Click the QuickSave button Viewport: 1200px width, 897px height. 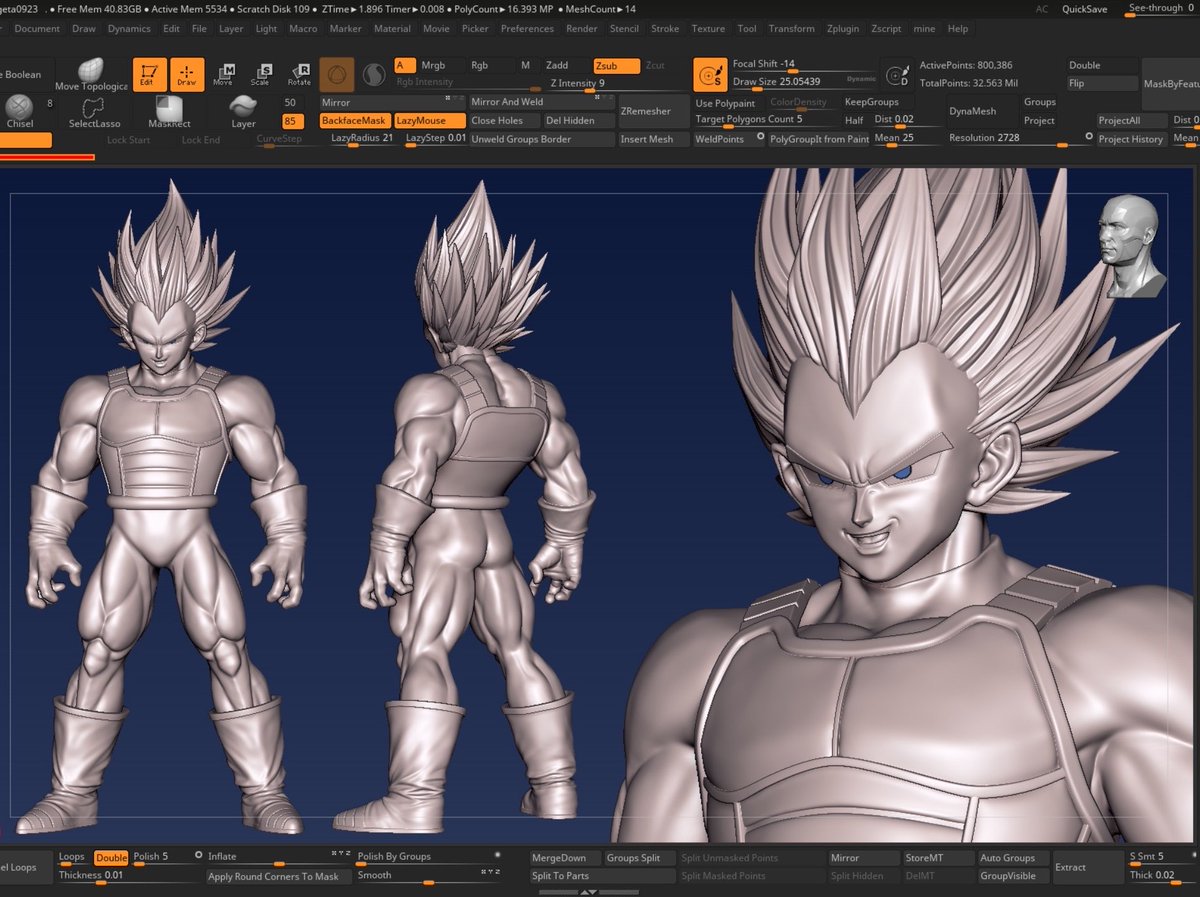[x=1084, y=8]
